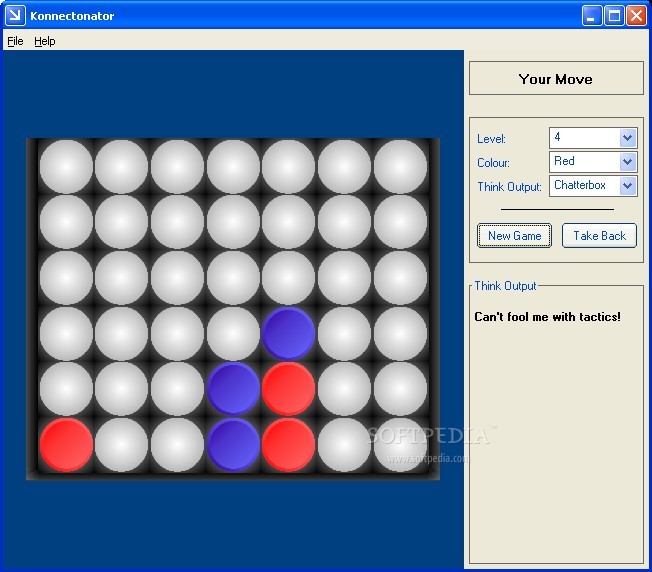Click the top-right empty board cell
This screenshot has height=572, width=652.
coord(400,166)
